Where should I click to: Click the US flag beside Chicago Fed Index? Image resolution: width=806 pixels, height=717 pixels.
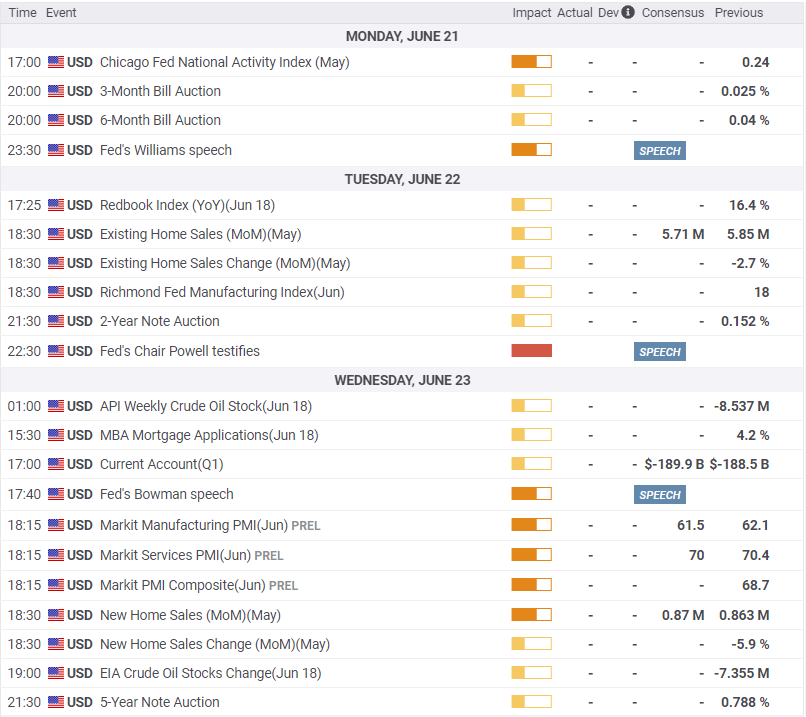[56, 62]
